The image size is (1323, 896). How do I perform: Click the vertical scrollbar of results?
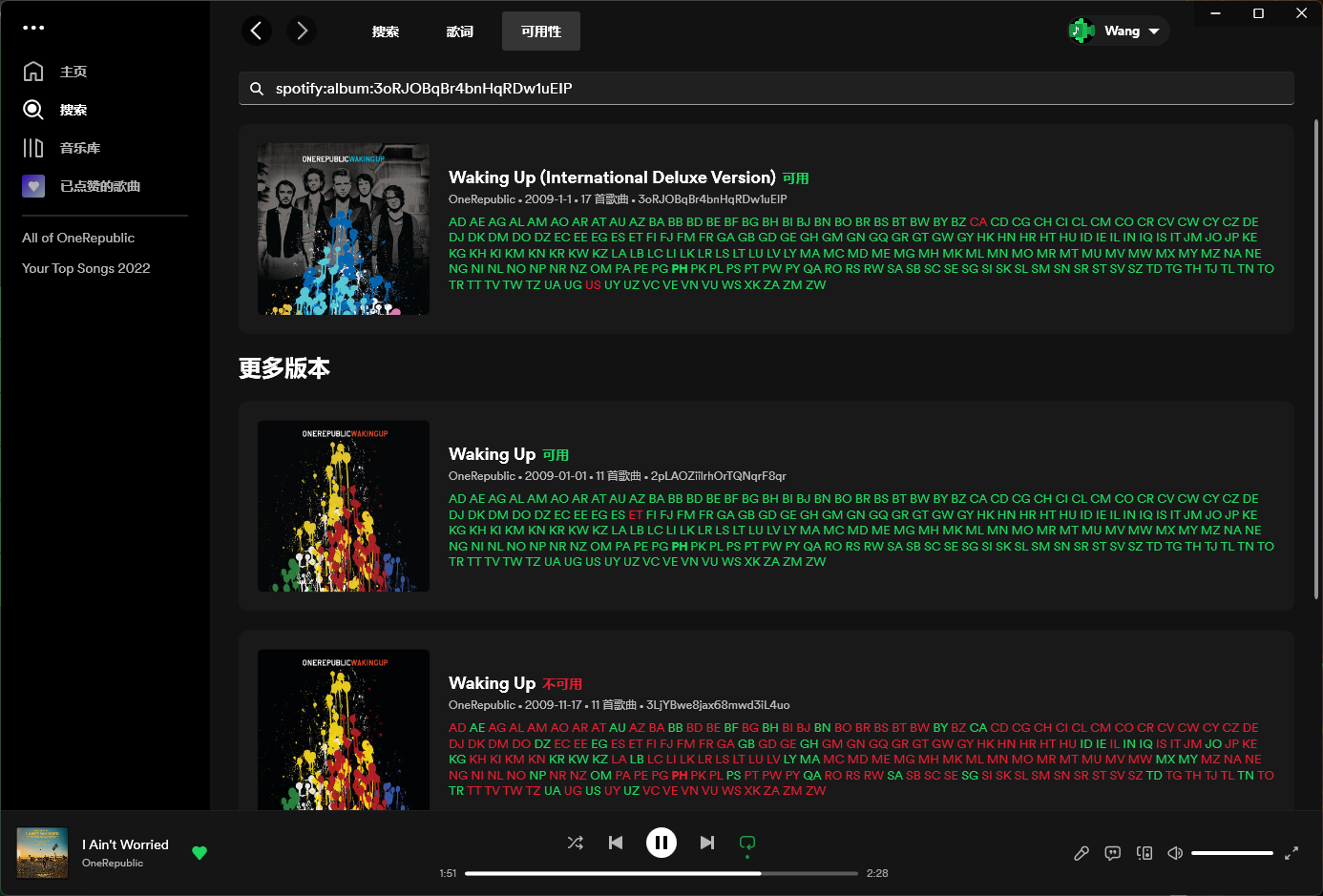[x=1316, y=360]
